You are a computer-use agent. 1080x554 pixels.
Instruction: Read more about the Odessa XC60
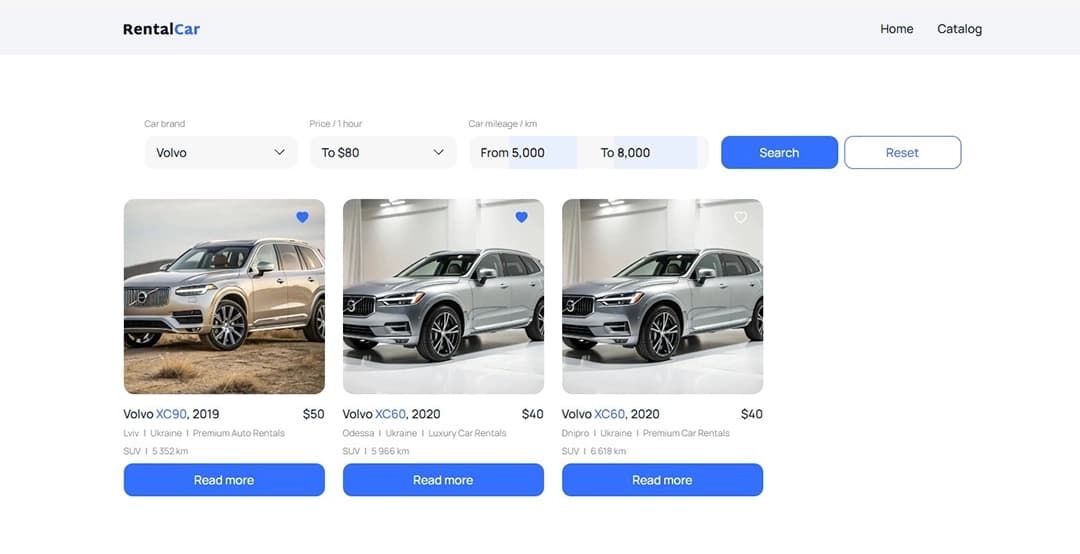pyautogui.click(x=443, y=480)
